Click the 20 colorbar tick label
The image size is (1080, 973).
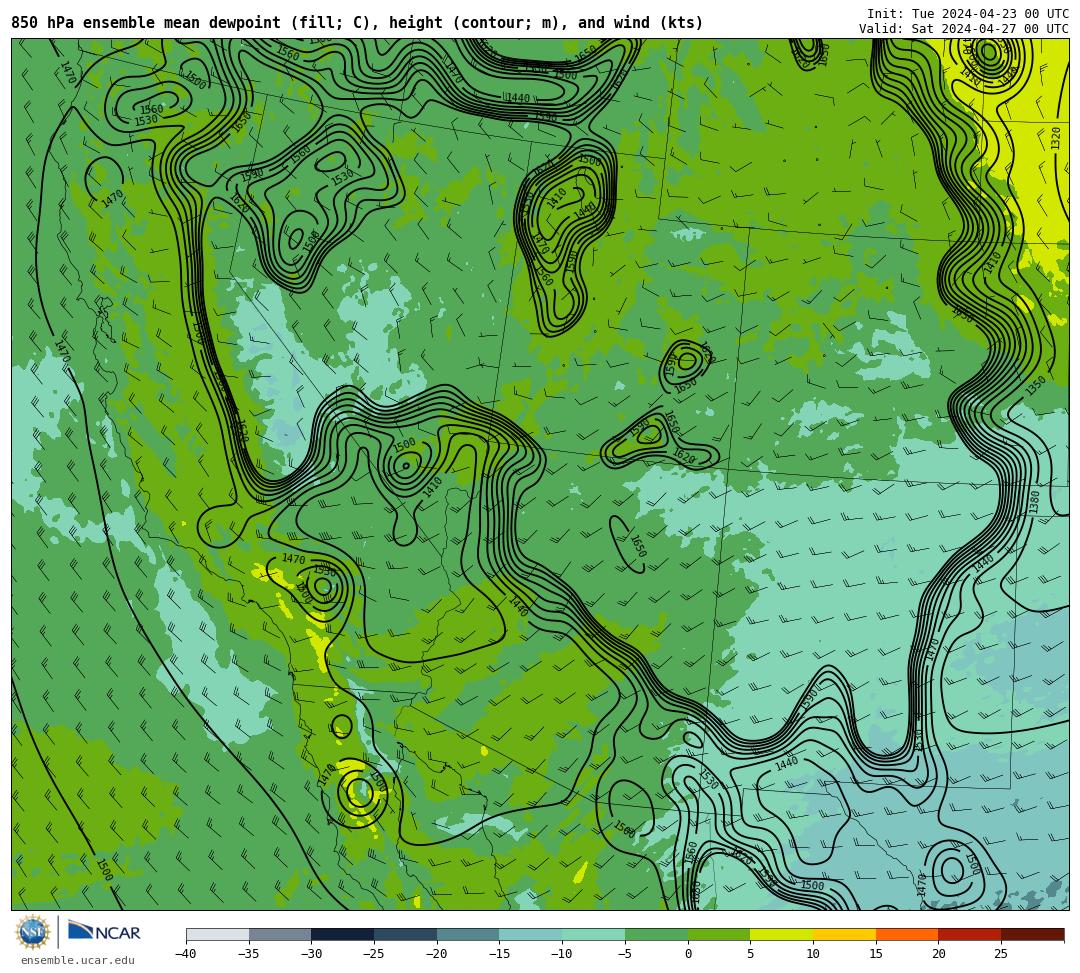click(x=939, y=954)
